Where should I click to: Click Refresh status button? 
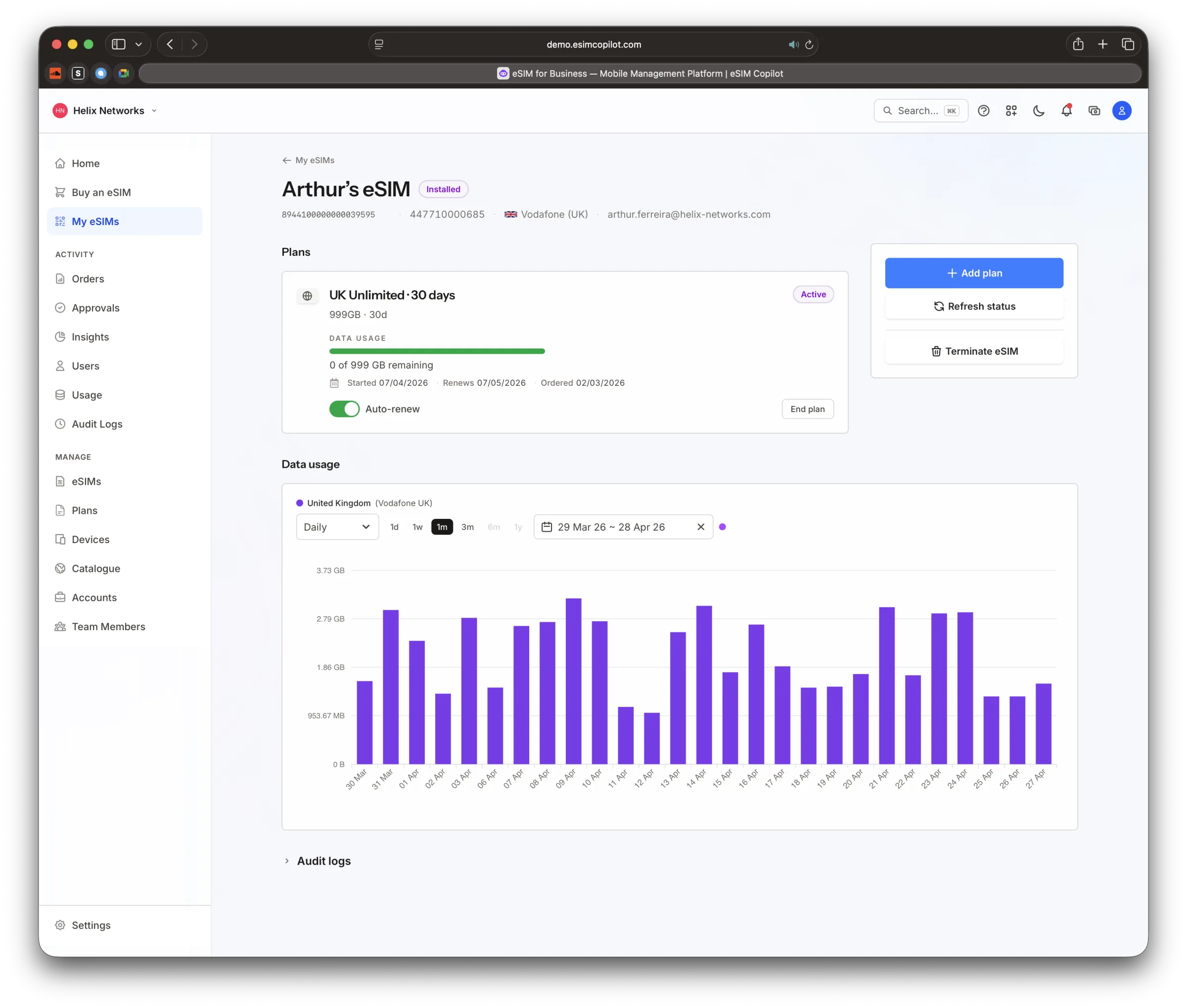point(974,306)
